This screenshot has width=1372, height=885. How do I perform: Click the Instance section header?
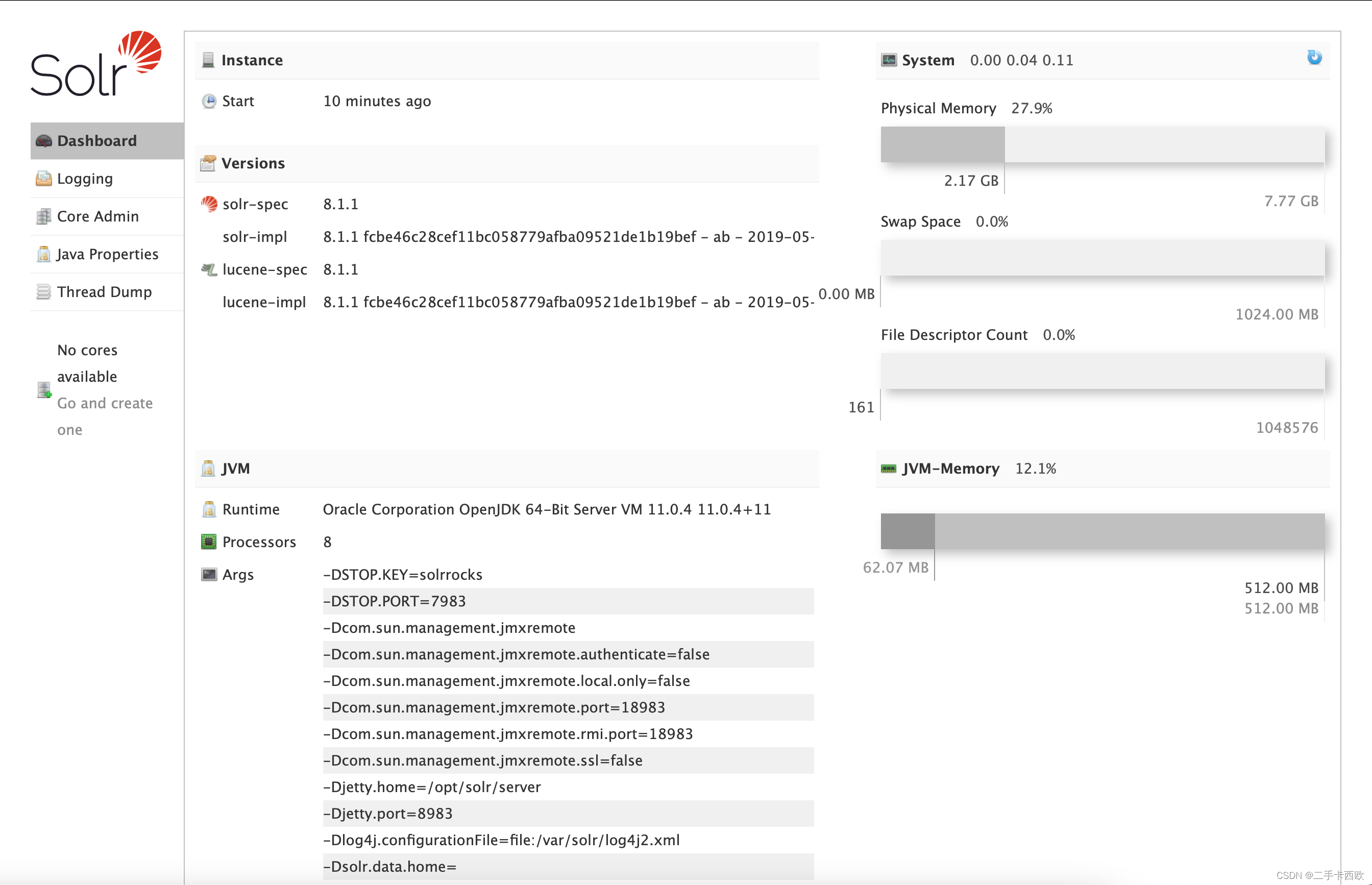click(507, 60)
